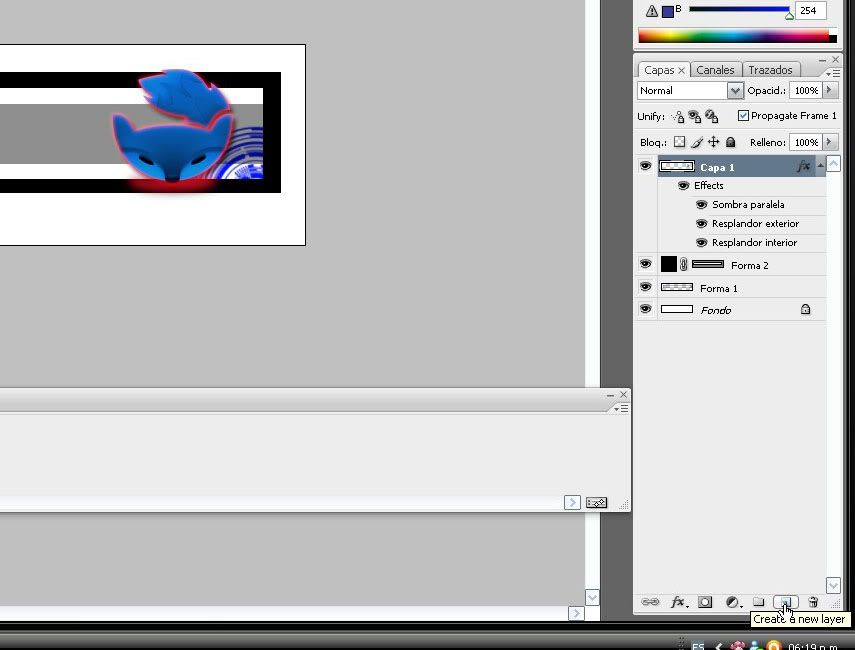Viewport: 855px width, 650px height.
Task: Delete layer using the trash icon
Action: pos(813,602)
